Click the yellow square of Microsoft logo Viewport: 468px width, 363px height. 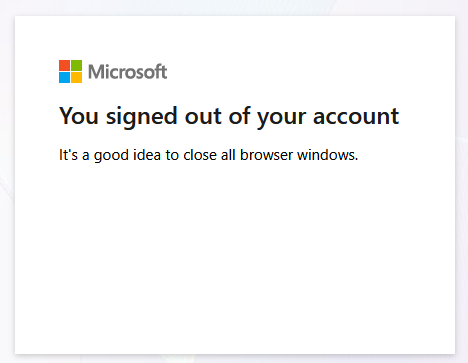click(x=76, y=77)
